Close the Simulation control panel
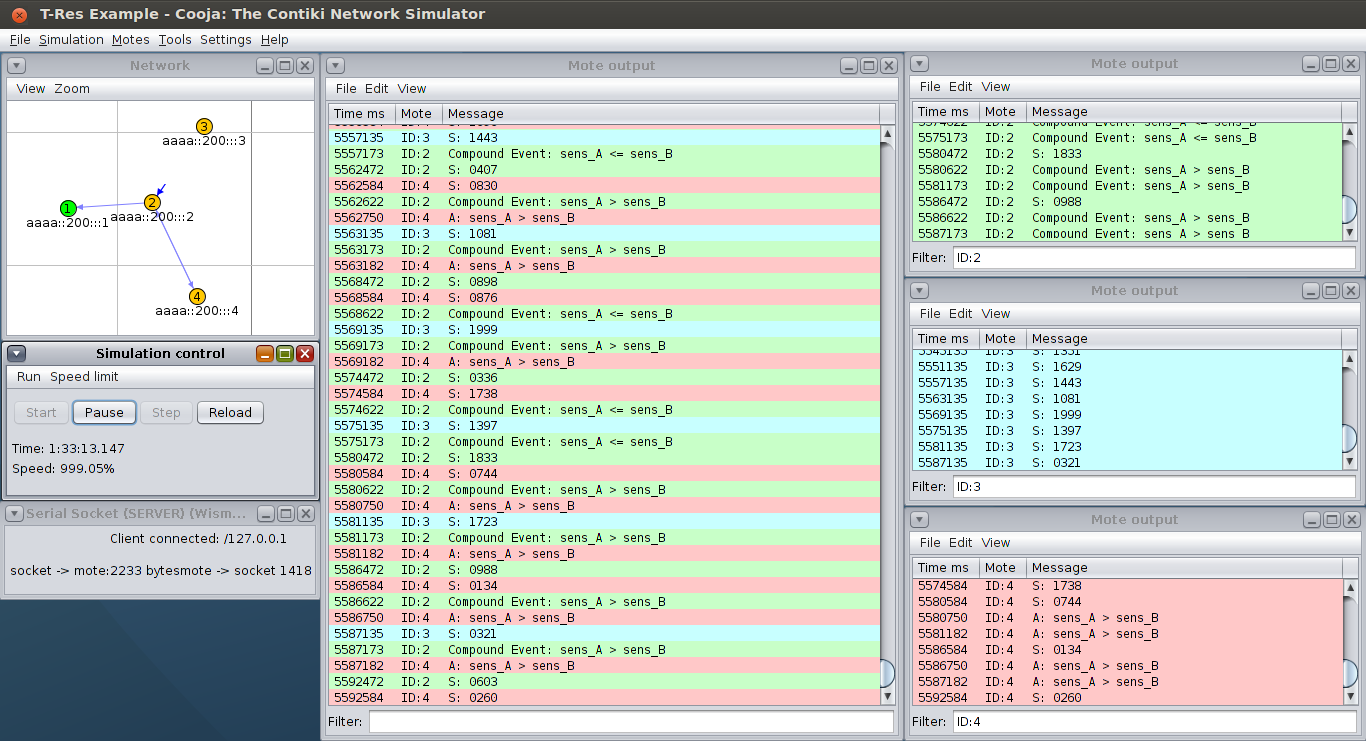Screen dimensions: 1366x741 pyautogui.click(x=305, y=353)
